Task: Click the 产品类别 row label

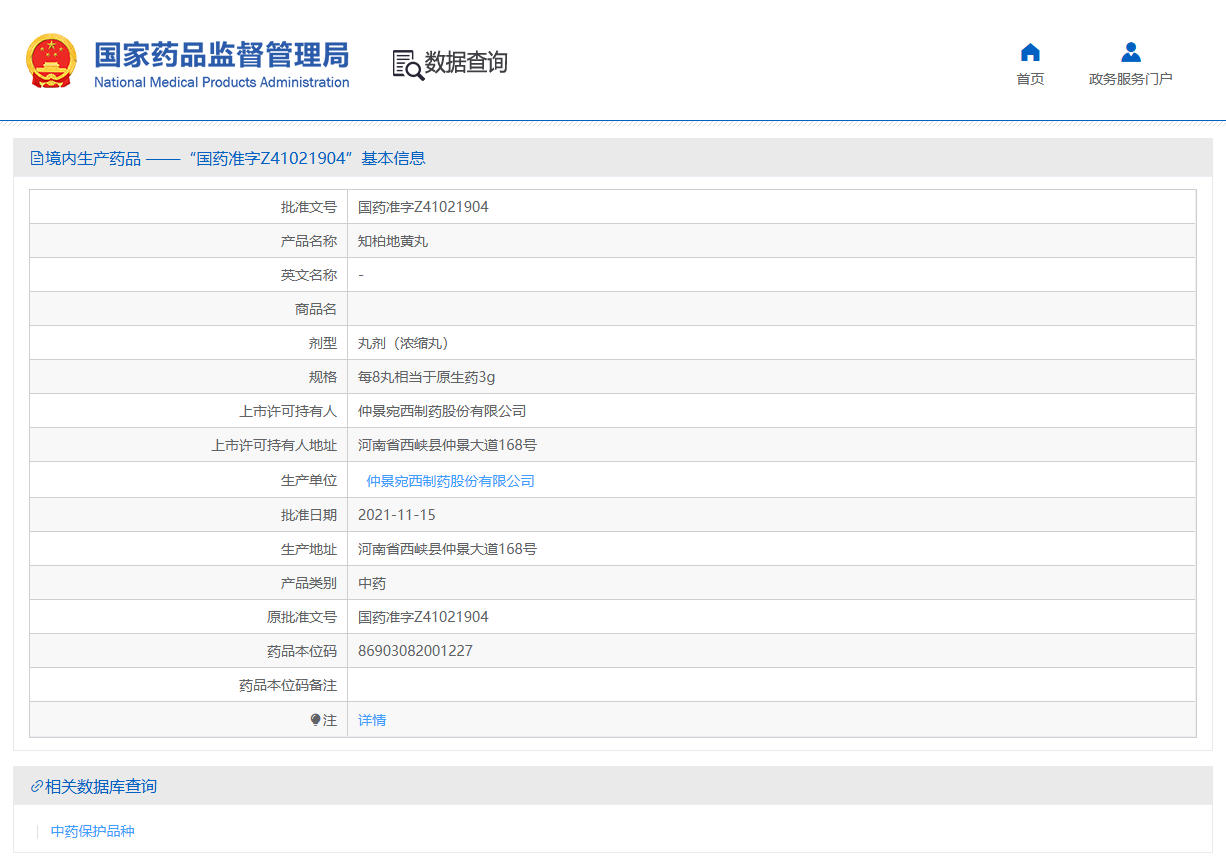Action: pos(309,583)
